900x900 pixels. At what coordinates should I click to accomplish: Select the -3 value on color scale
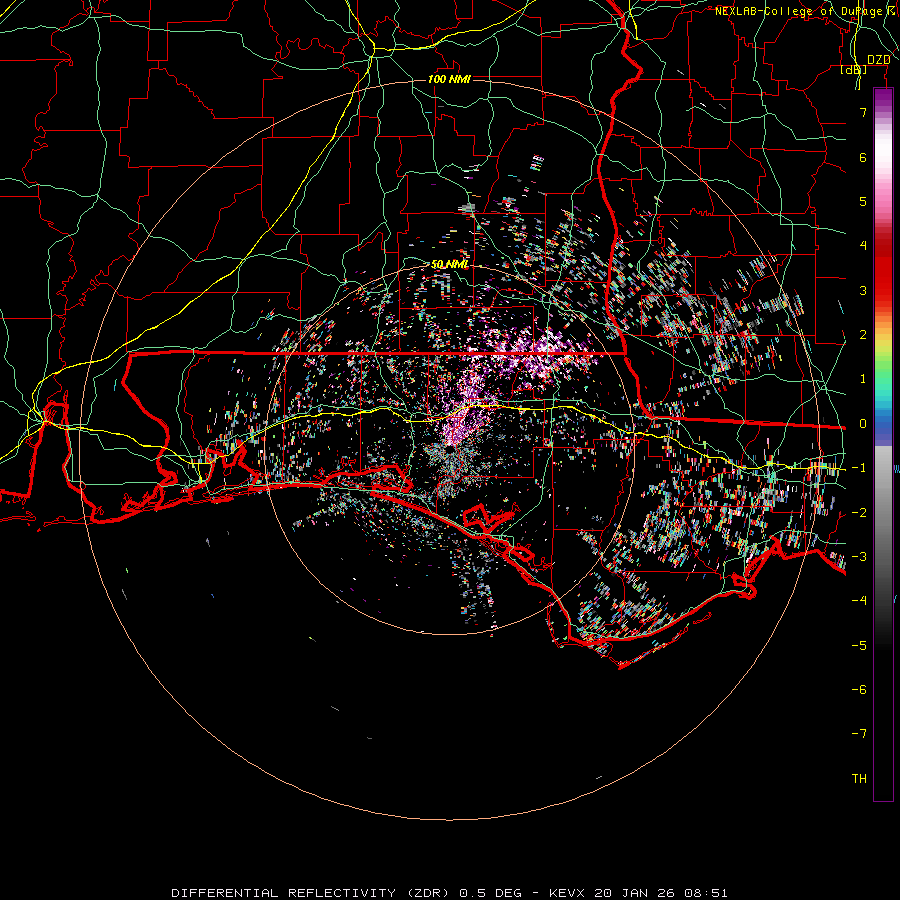click(x=859, y=557)
